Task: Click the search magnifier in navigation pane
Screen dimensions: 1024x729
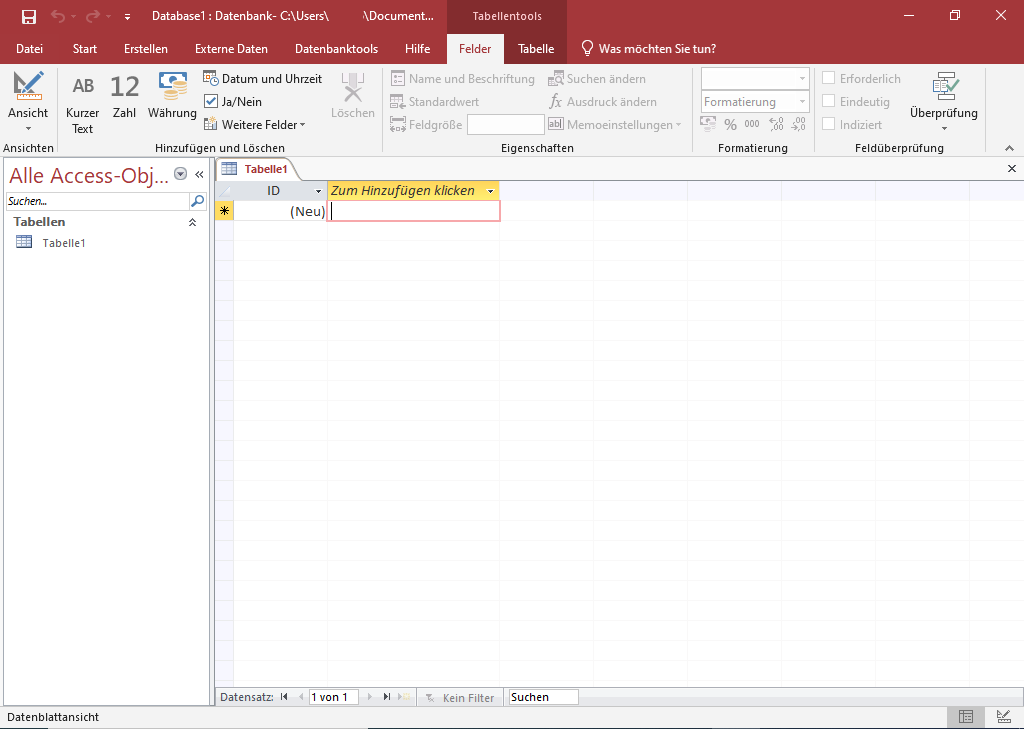Action: point(197,201)
